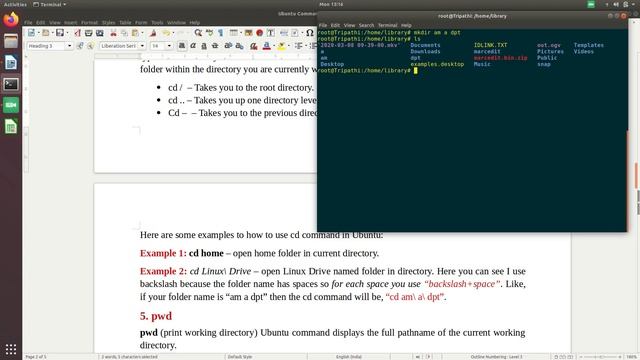This screenshot has width=640, height=360.
Task: Open the Terminal app menu in top bar
Action: [49, 4]
